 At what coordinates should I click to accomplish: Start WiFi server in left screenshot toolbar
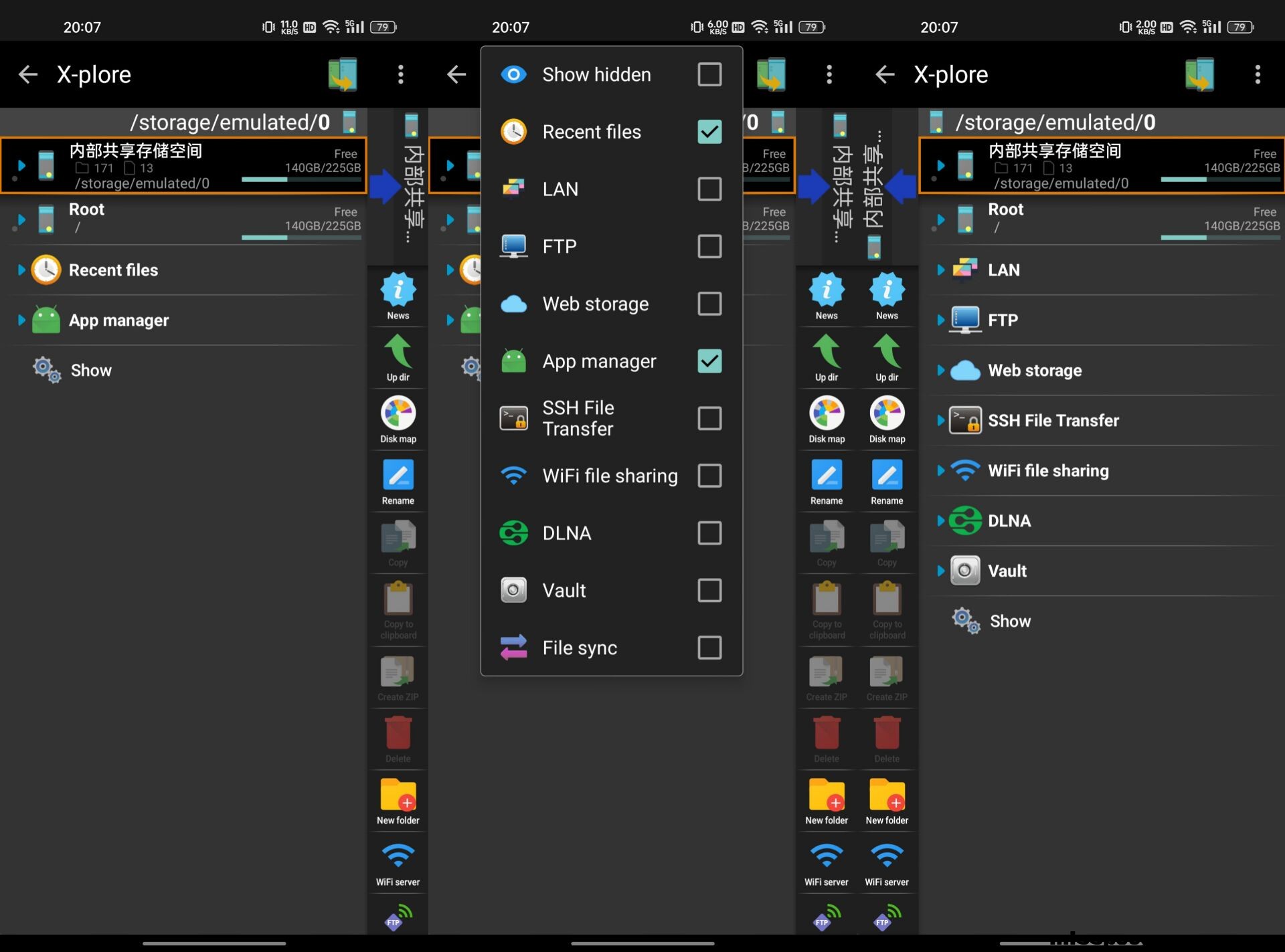click(x=398, y=863)
